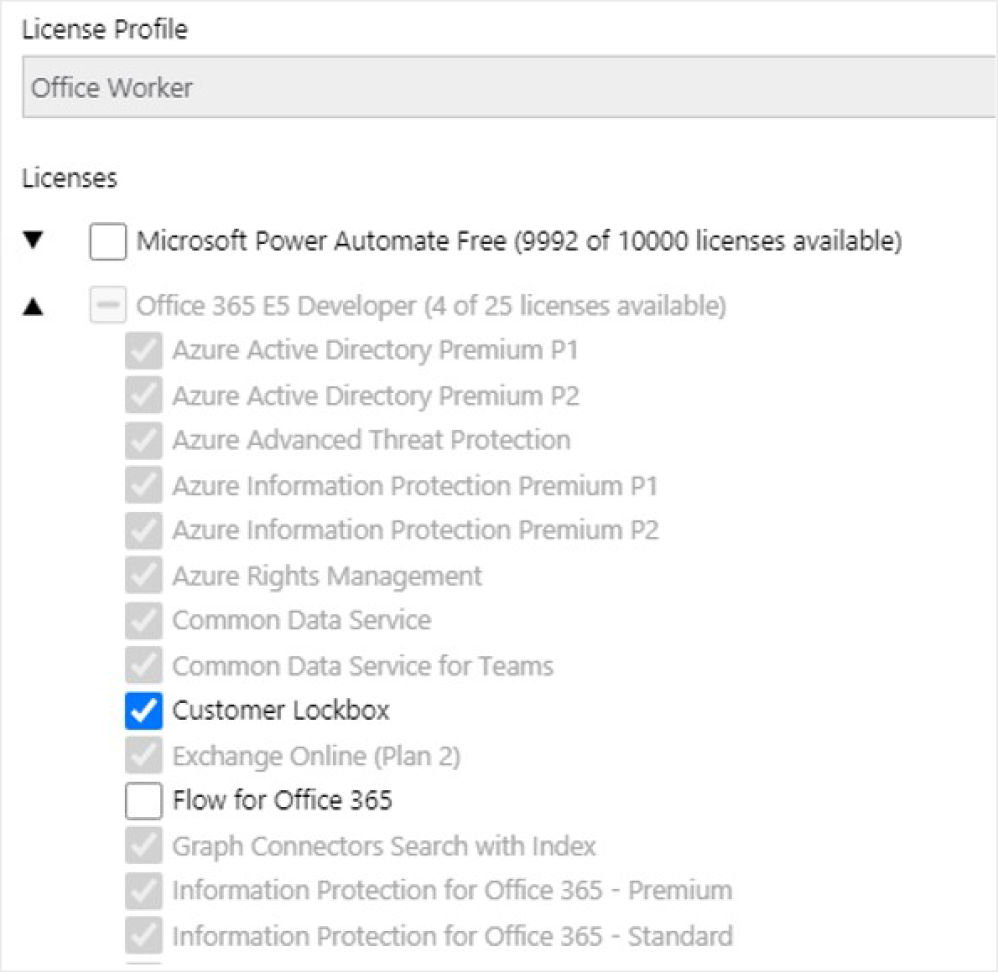Toggle Azure Information Protection Premium P2 checkbox
Viewport: 998px width, 972px height.
point(143,530)
